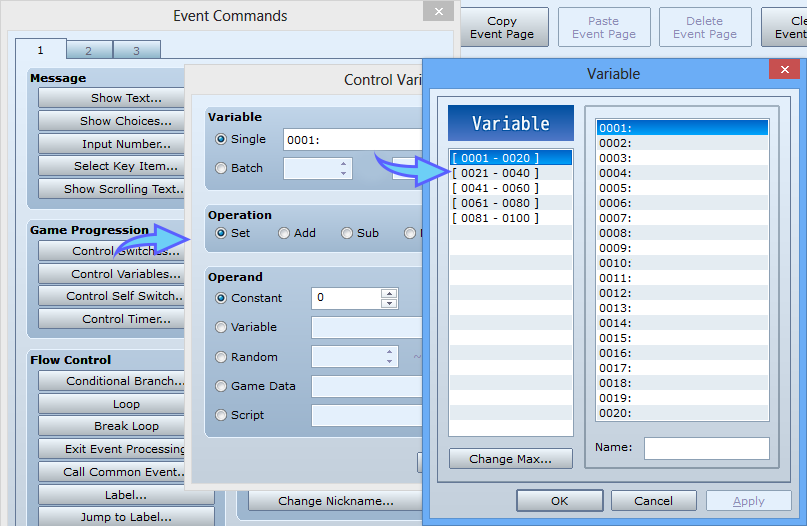Close the Event Commands window
This screenshot has height=526, width=807.
(437, 12)
